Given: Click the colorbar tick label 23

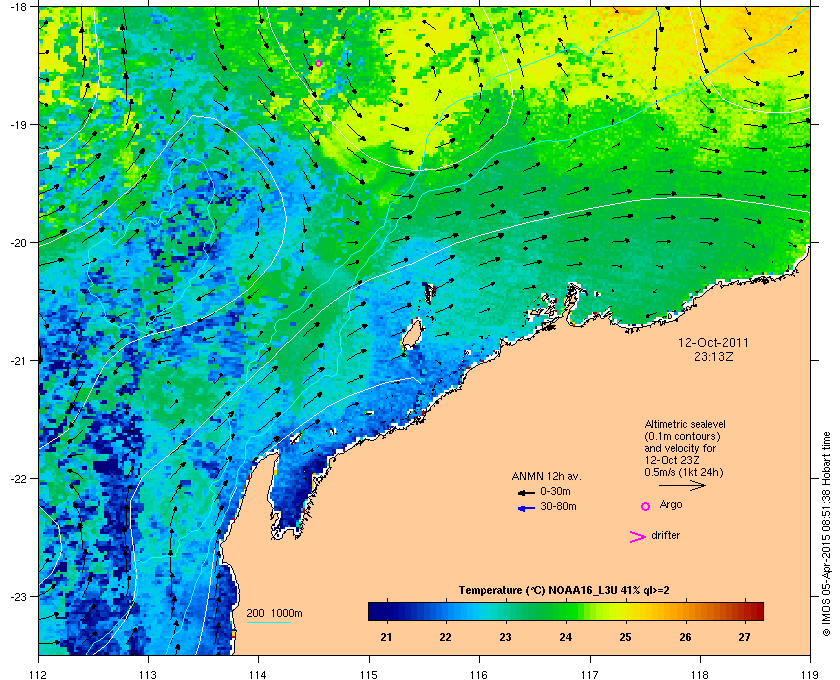Looking at the screenshot, I should point(505,637).
